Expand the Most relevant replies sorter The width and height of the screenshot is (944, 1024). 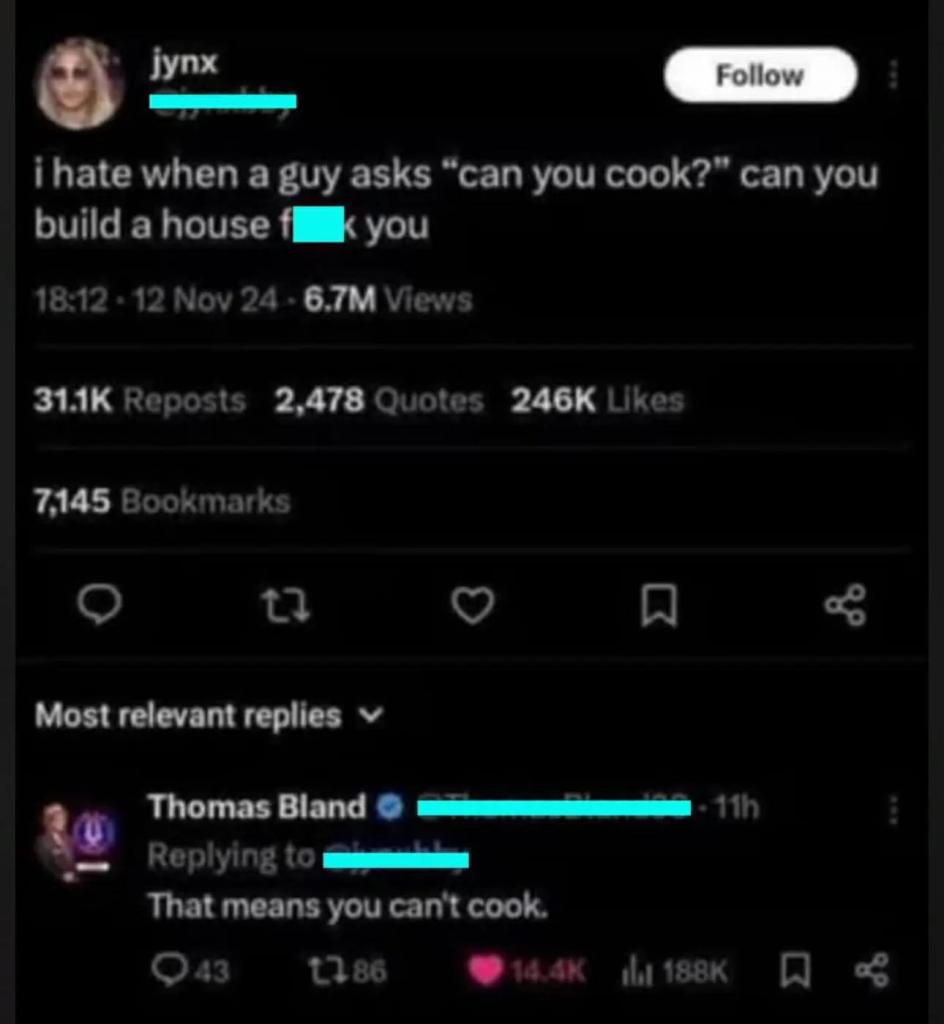[x=210, y=715]
